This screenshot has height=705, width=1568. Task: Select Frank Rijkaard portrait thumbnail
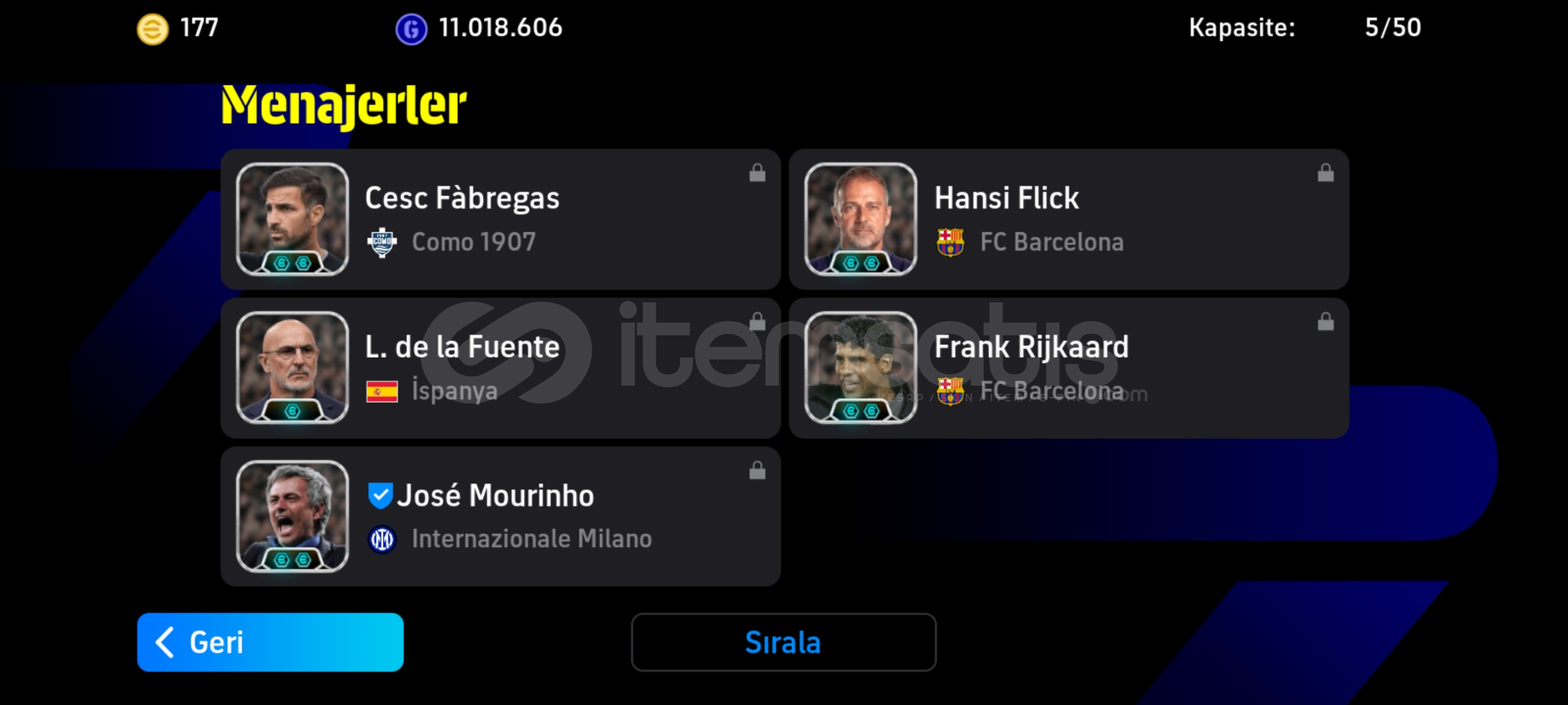[861, 368]
